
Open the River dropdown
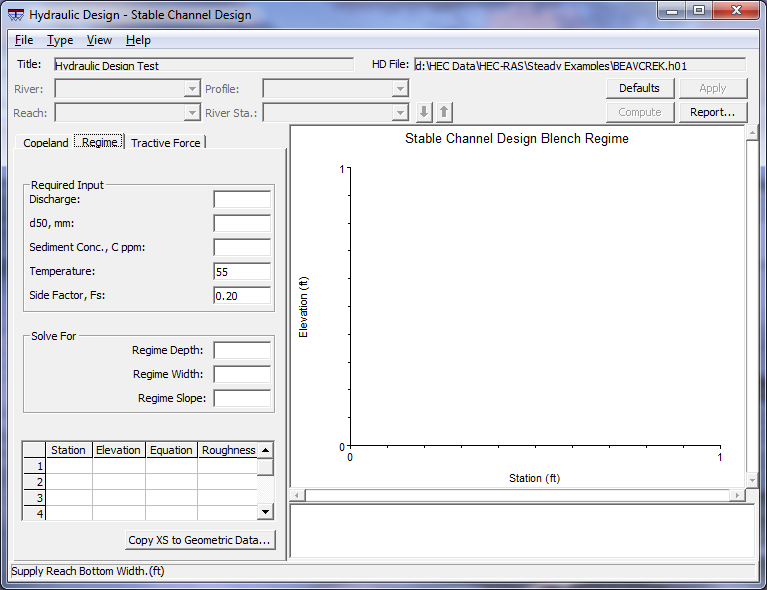[192, 89]
